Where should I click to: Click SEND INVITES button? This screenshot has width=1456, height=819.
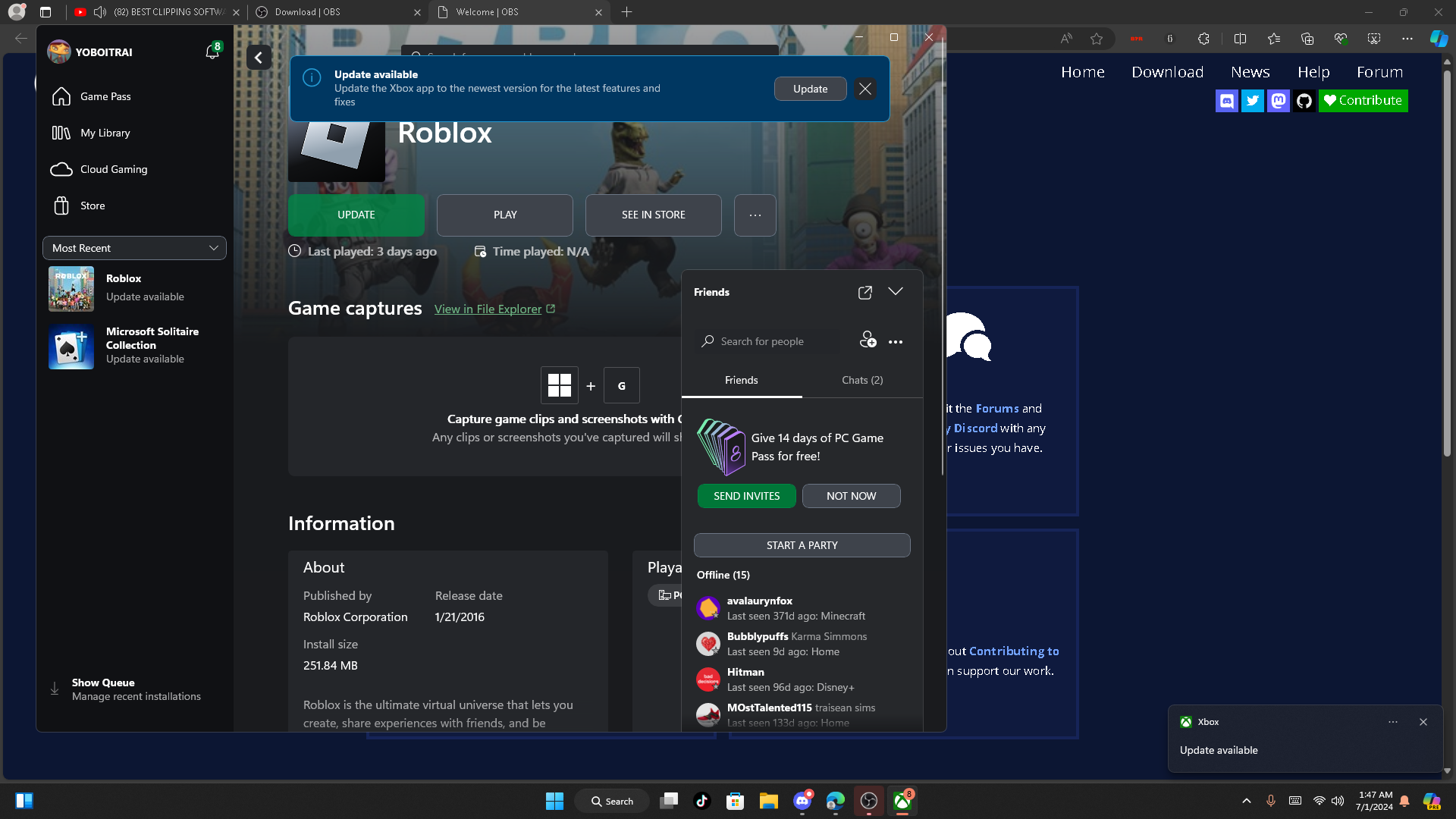coord(747,496)
